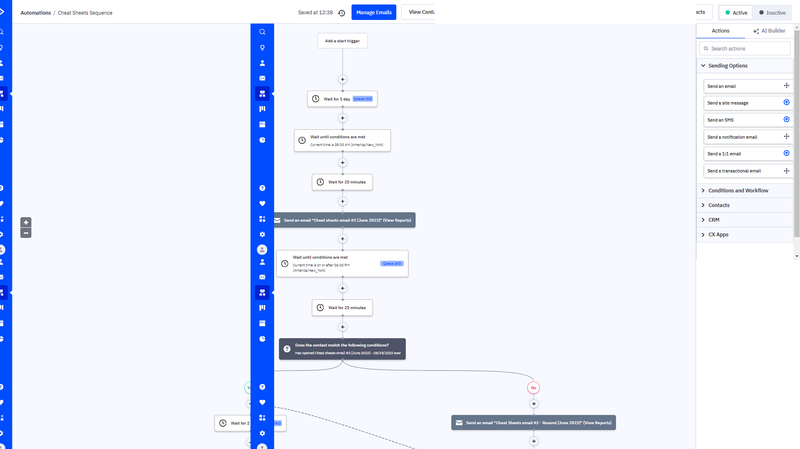This screenshot has height=449, width=800.
Task: Click the plus below the 06:00 PM wait step
Action: (x=342, y=288)
